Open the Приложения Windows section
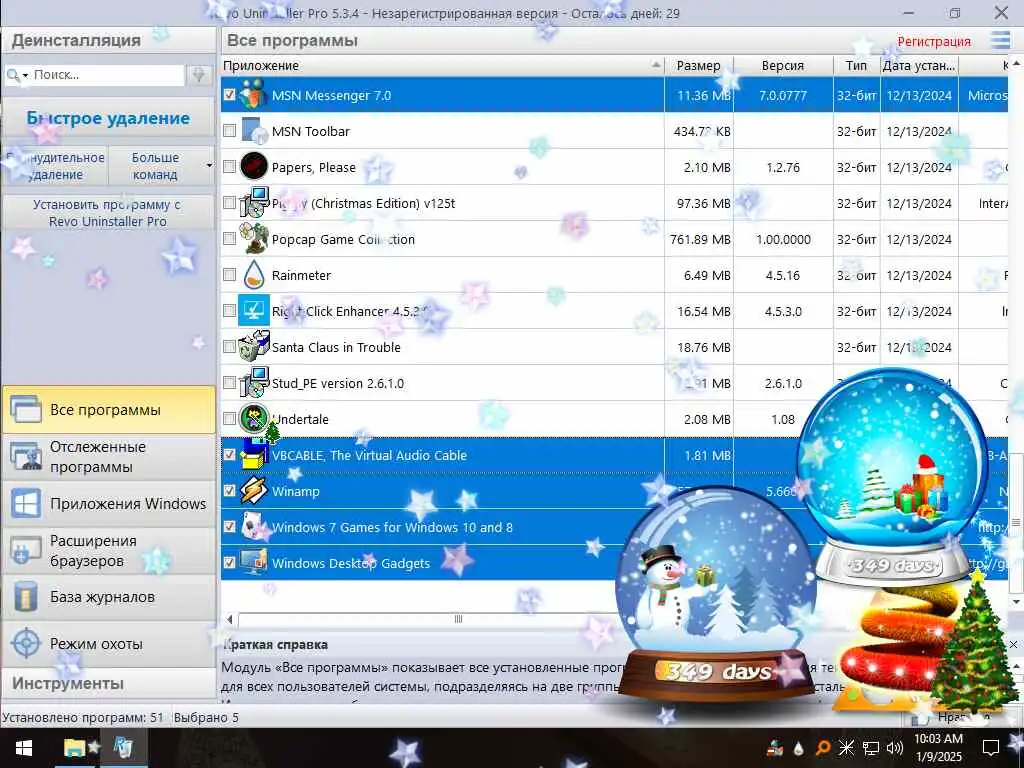1024x768 pixels. (x=108, y=504)
